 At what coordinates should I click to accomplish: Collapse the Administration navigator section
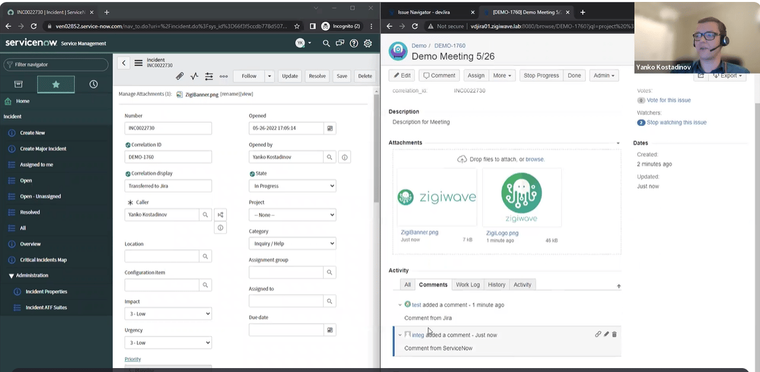pos(11,275)
